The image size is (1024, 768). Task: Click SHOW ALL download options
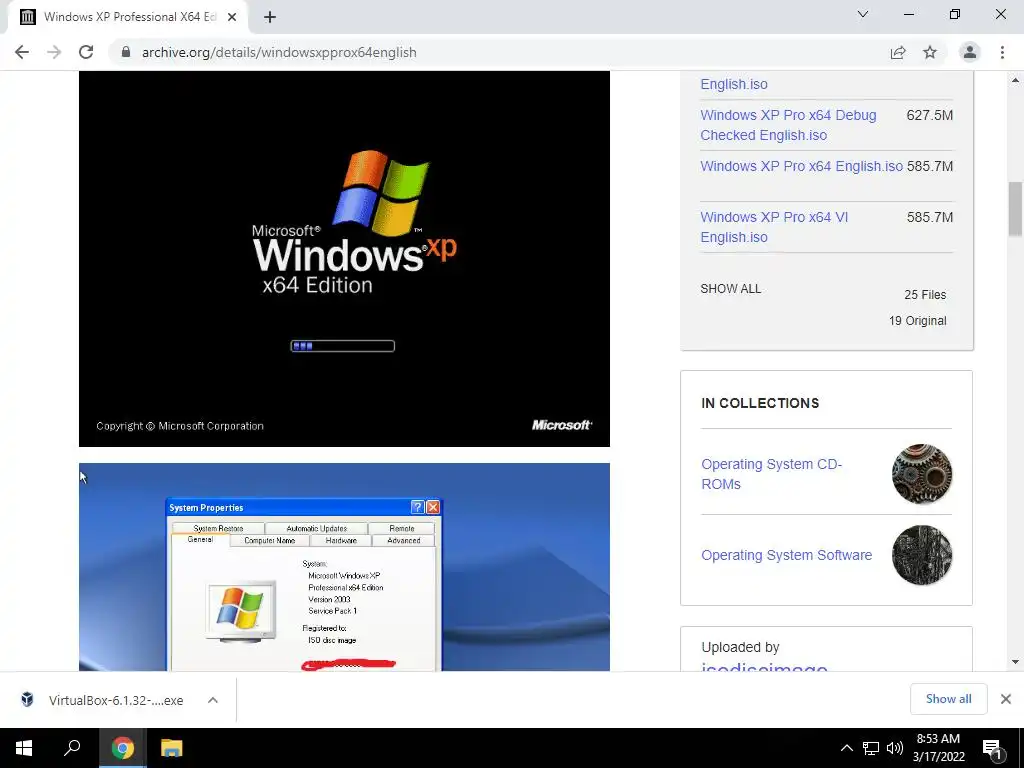click(730, 289)
